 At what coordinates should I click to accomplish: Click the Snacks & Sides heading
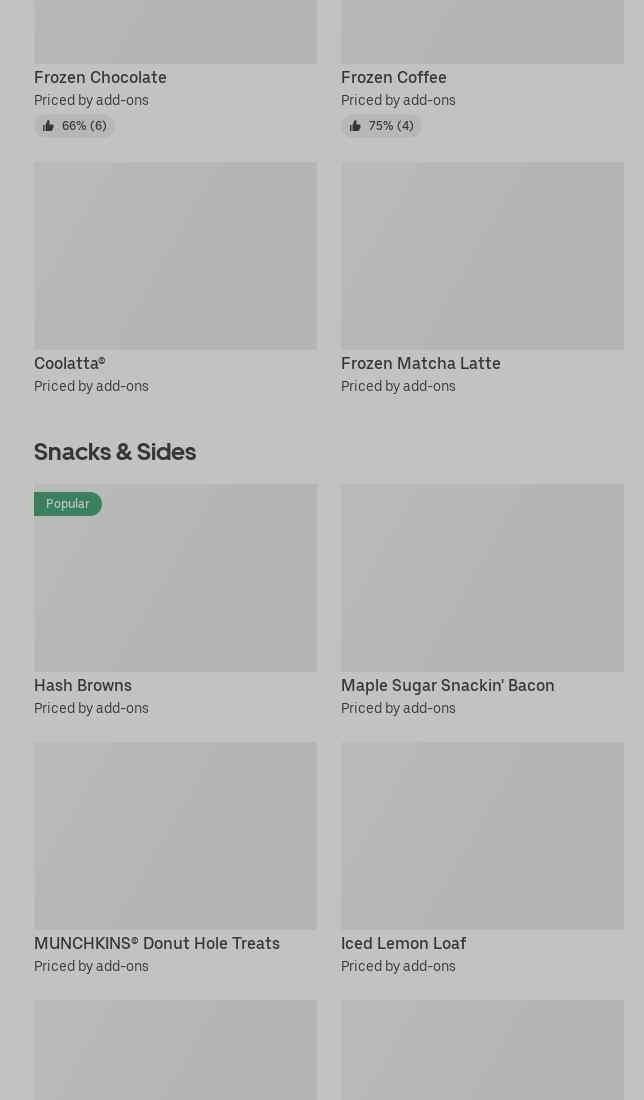click(x=115, y=452)
